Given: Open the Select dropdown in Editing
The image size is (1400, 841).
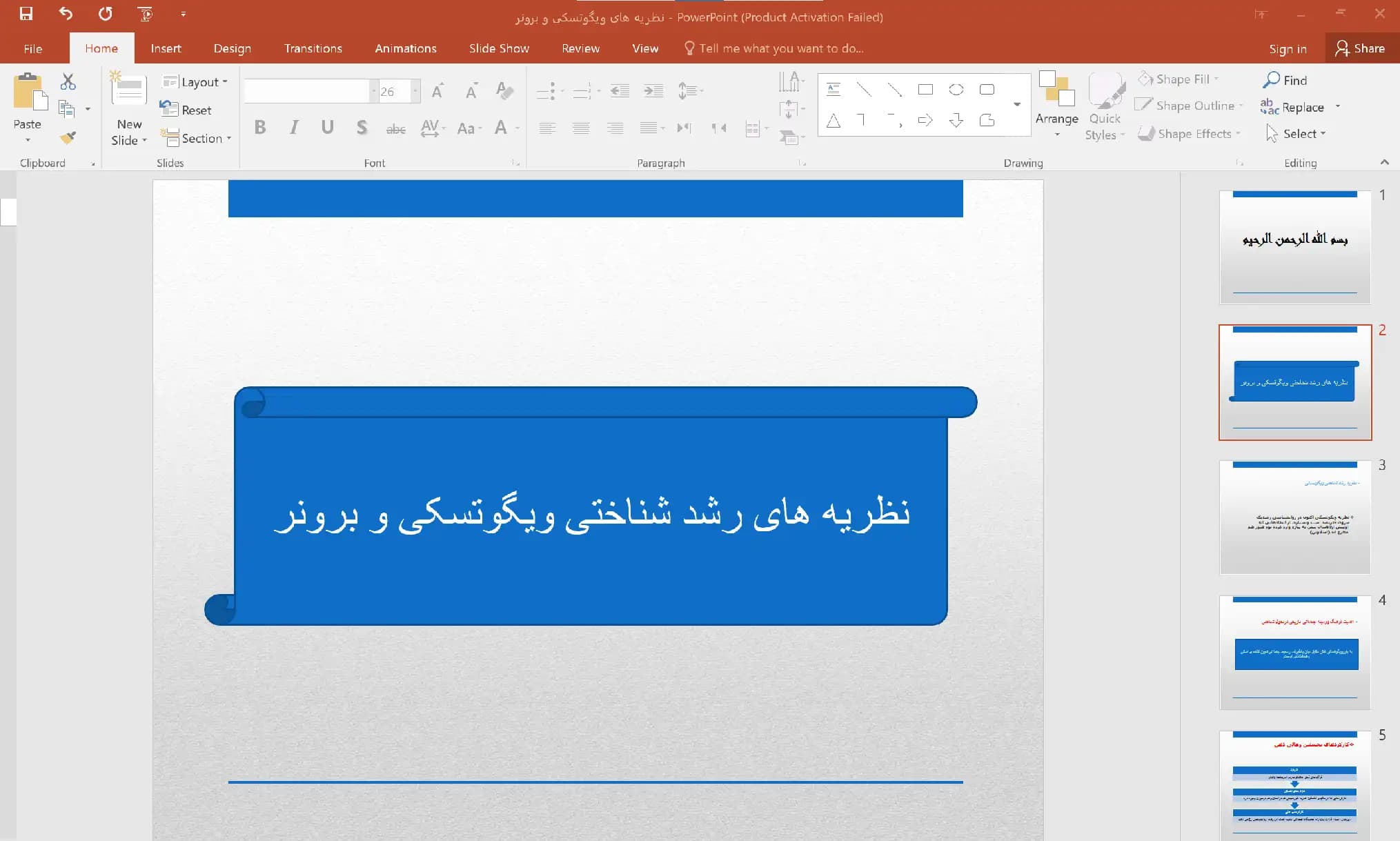Looking at the screenshot, I should coord(1295,134).
